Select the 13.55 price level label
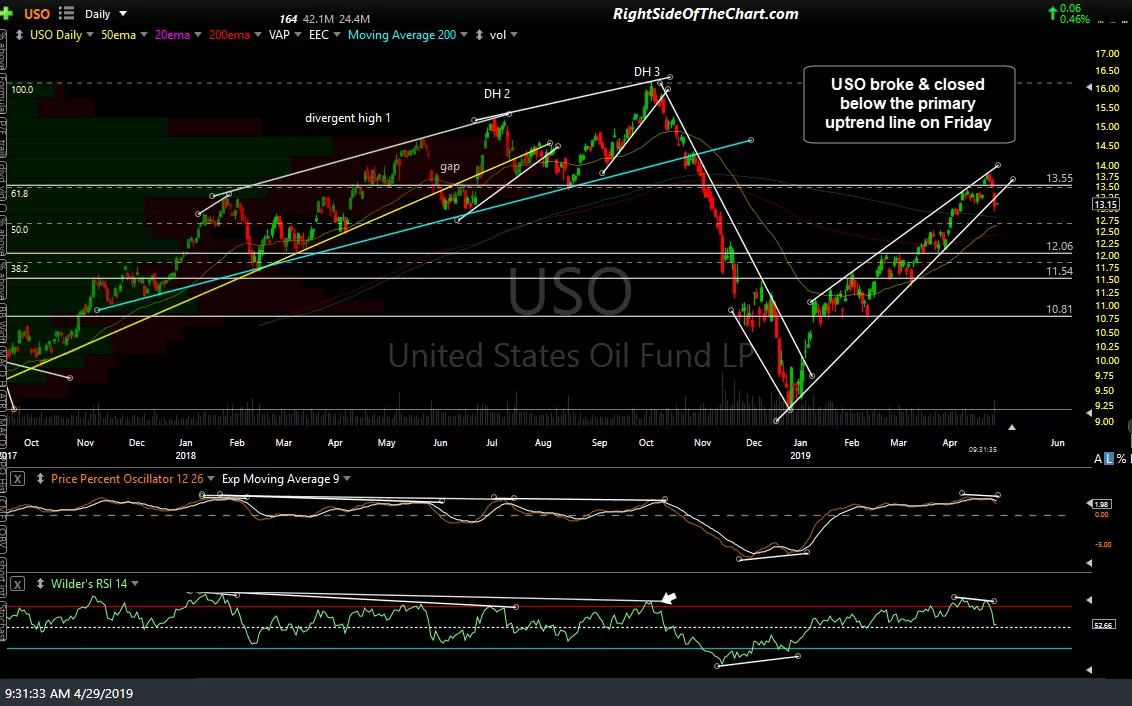The height and width of the screenshot is (706, 1132). [x=1059, y=178]
